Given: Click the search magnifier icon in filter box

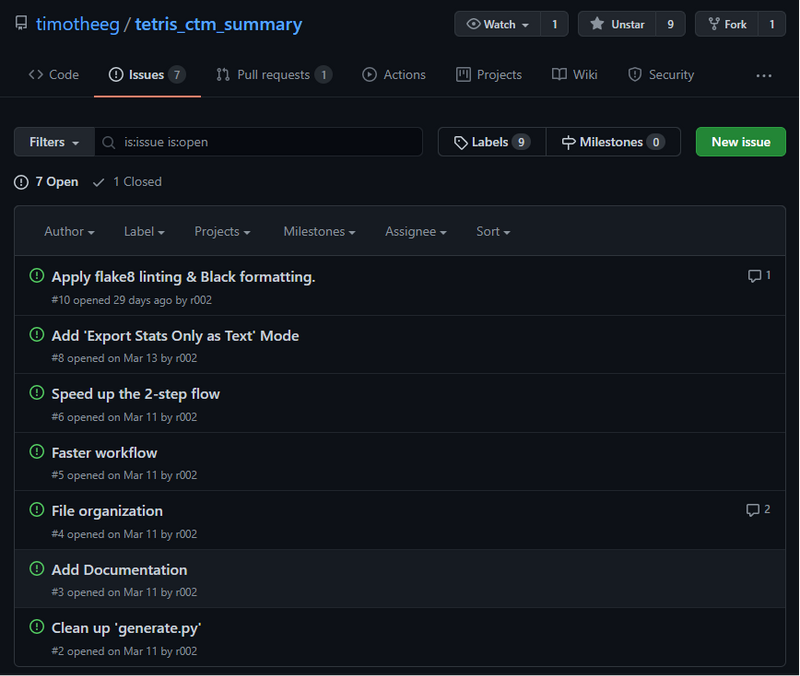Looking at the screenshot, I should (109, 142).
